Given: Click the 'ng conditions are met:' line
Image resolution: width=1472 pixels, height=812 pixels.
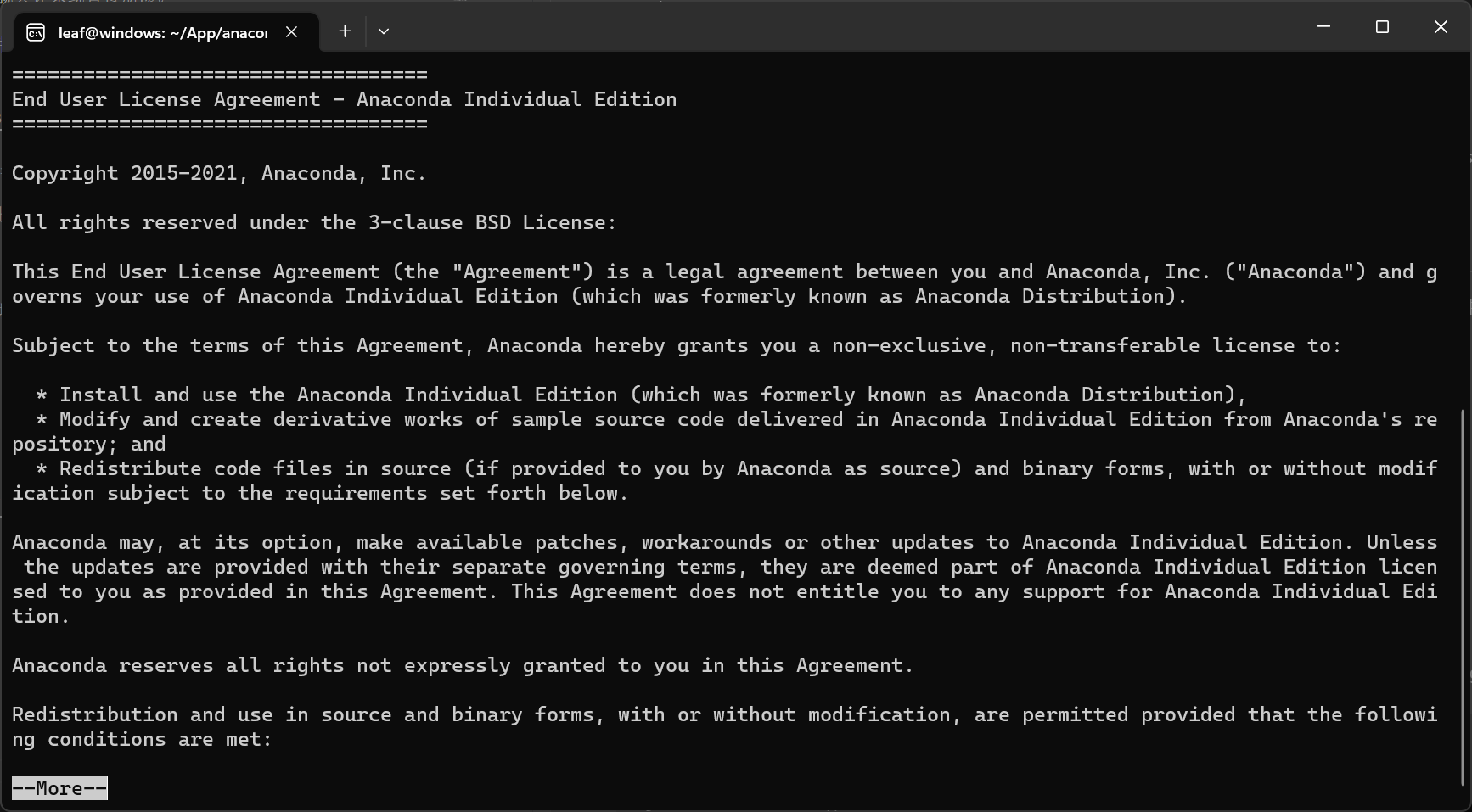Looking at the screenshot, I should (x=142, y=739).
